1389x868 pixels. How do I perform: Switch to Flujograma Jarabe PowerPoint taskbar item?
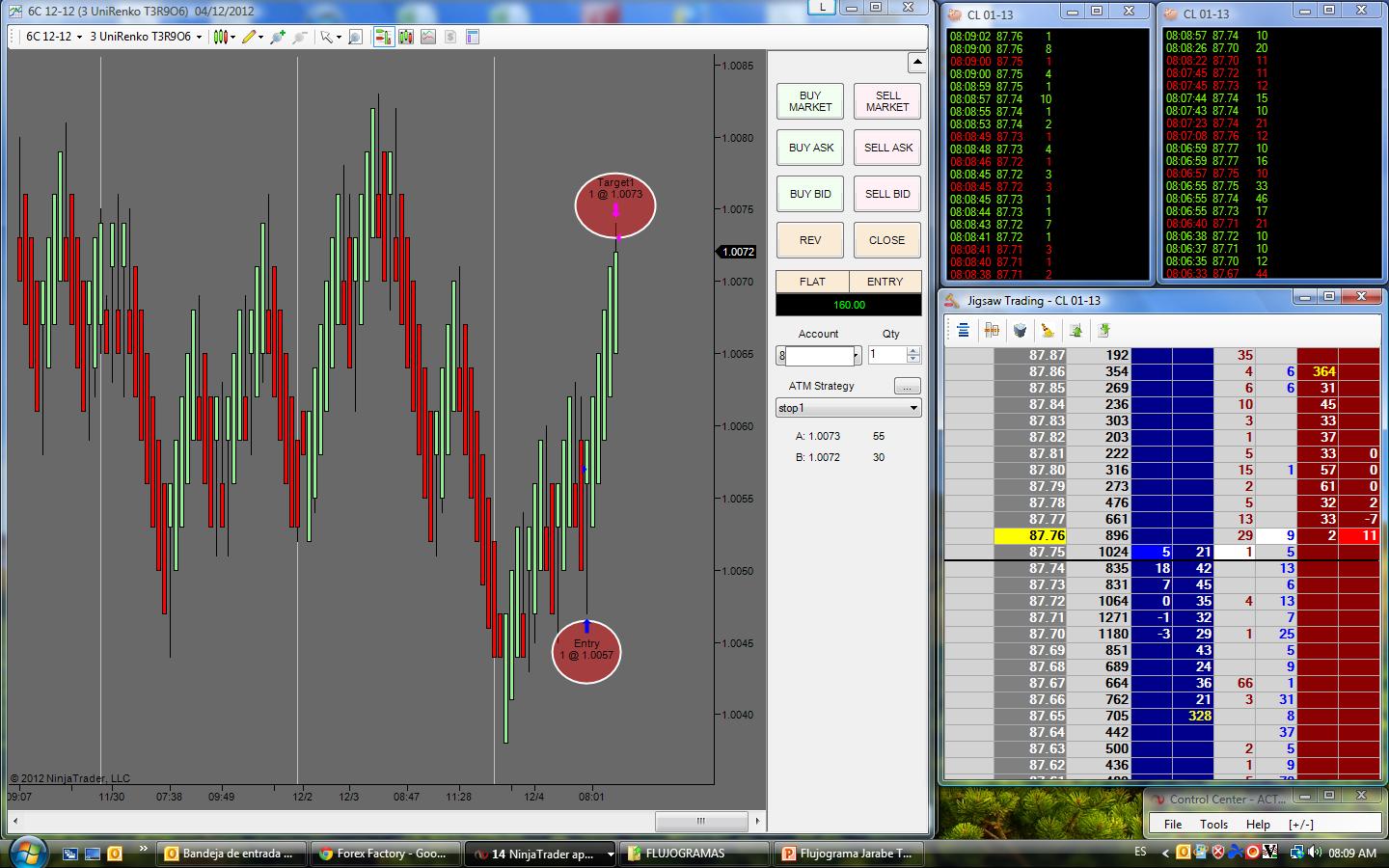pyautogui.click(x=849, y=854)
